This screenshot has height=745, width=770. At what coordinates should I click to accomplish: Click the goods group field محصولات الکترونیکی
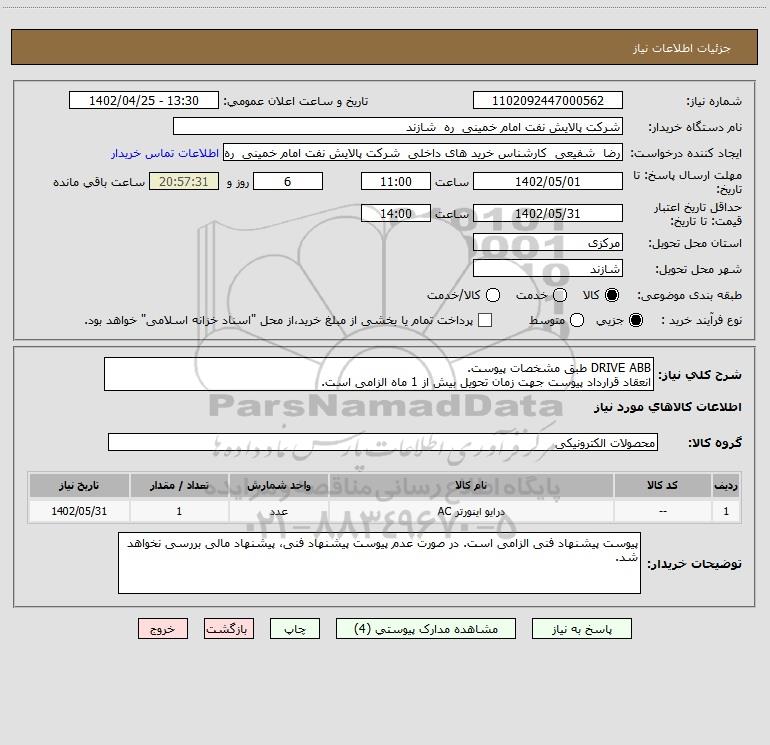383,442
